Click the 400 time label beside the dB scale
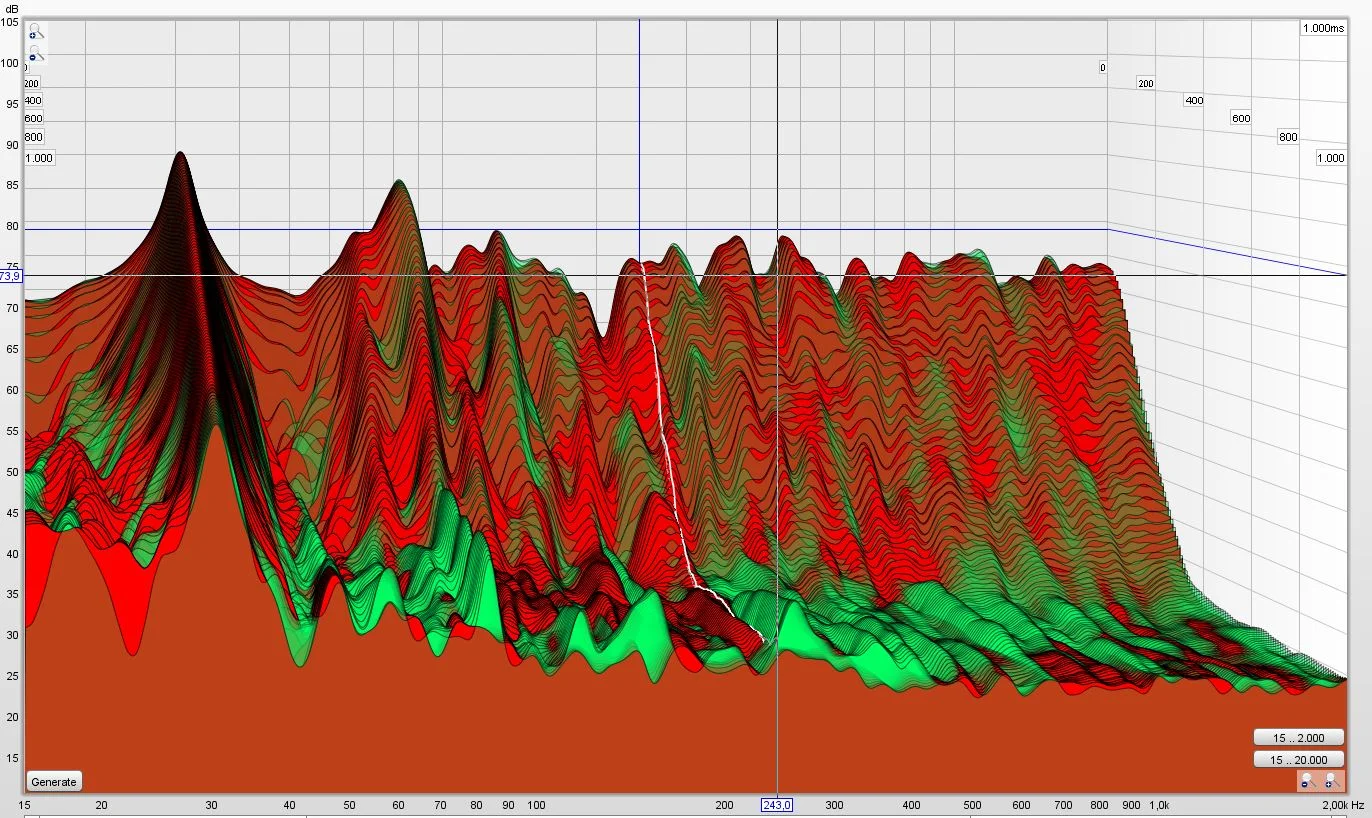Screen dimensions: 1372x818 [x=33, y=101]
